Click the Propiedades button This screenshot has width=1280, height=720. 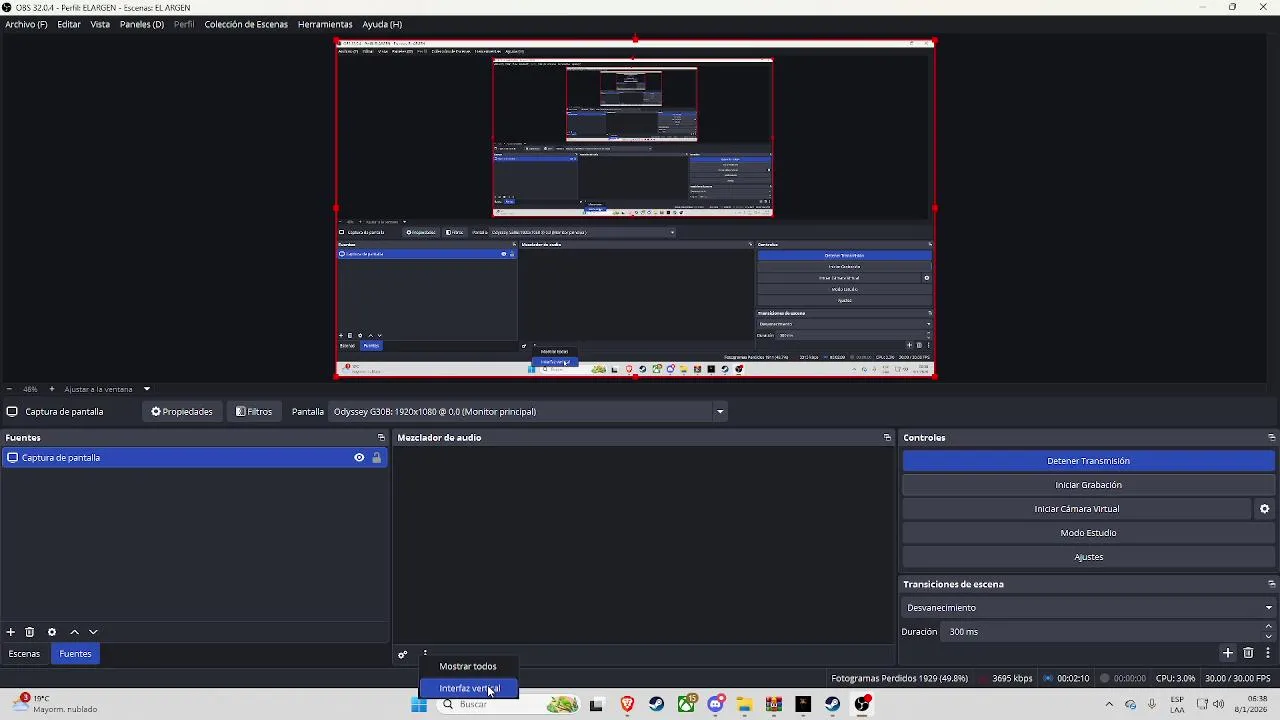coord(181,412)
